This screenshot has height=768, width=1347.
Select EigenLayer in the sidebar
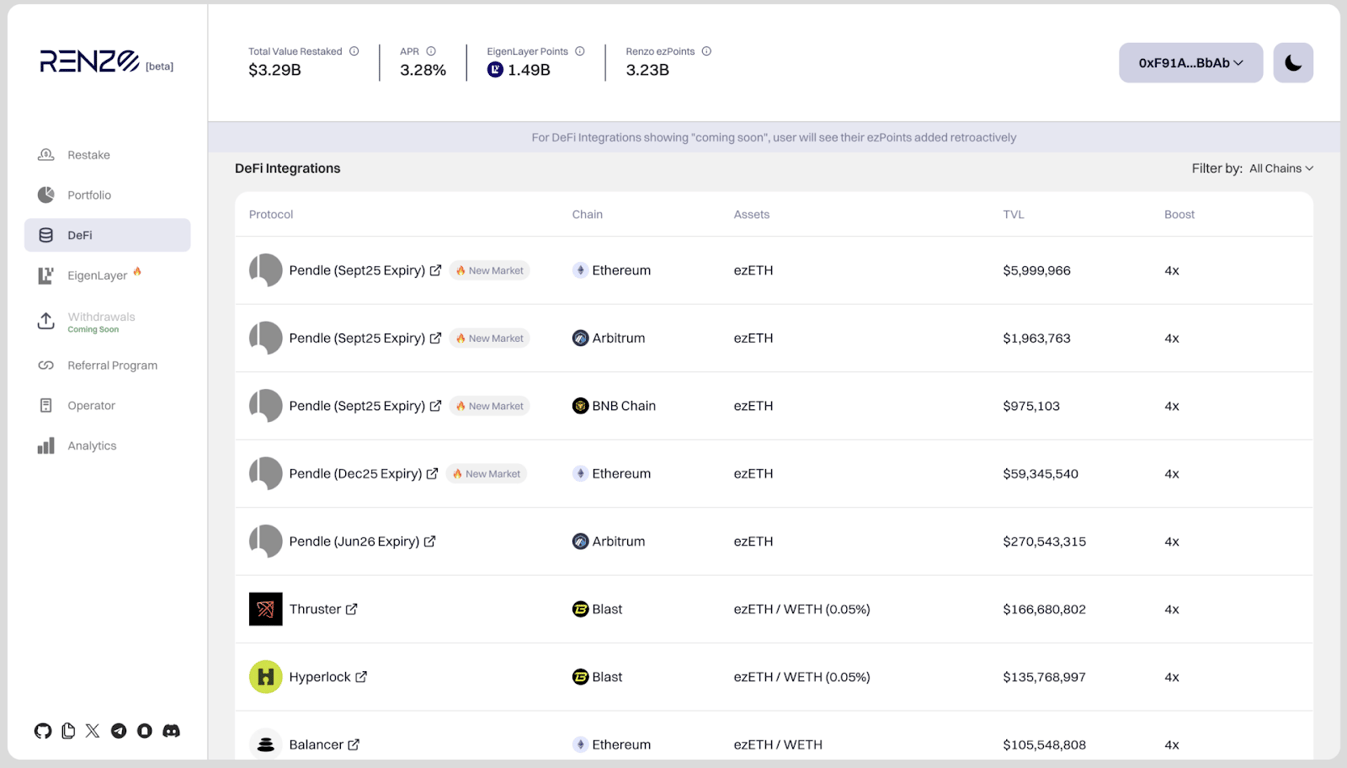(97, 275)
